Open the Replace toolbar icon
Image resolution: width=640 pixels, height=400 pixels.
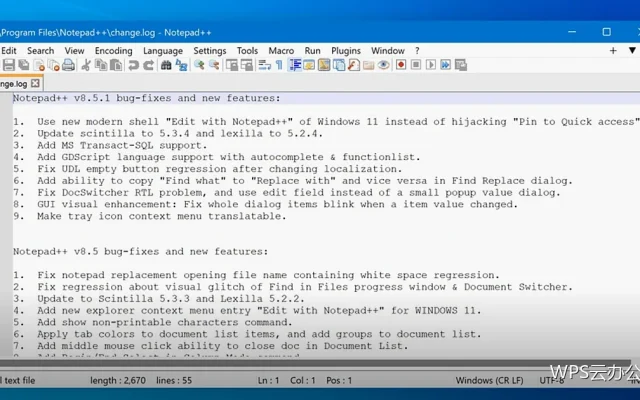tap(181, 65)
